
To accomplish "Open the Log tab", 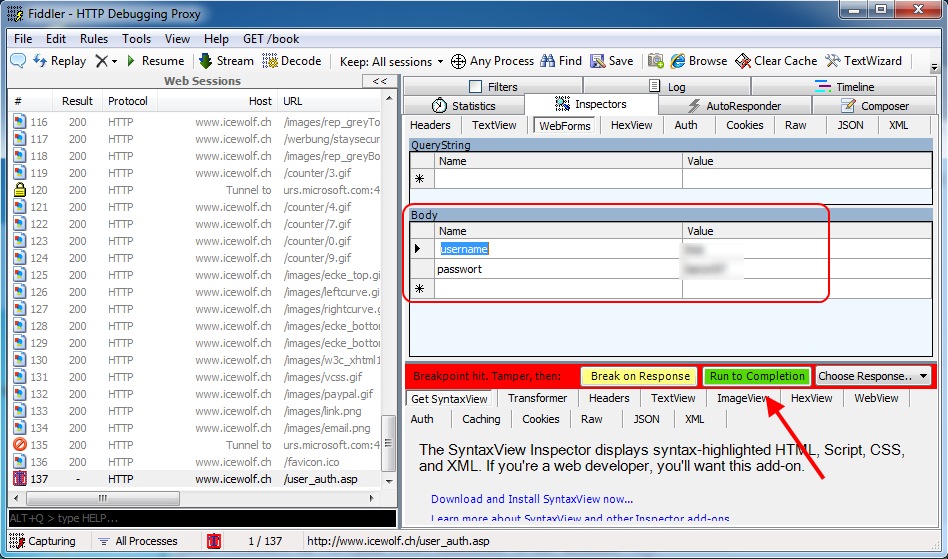I will [x=667, y=86].
